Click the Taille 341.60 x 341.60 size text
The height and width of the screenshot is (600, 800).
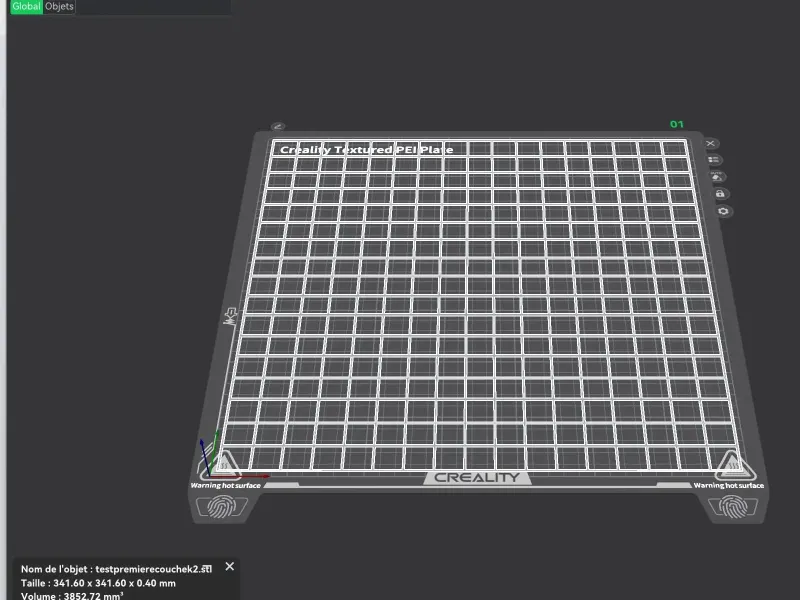[98, 583]
